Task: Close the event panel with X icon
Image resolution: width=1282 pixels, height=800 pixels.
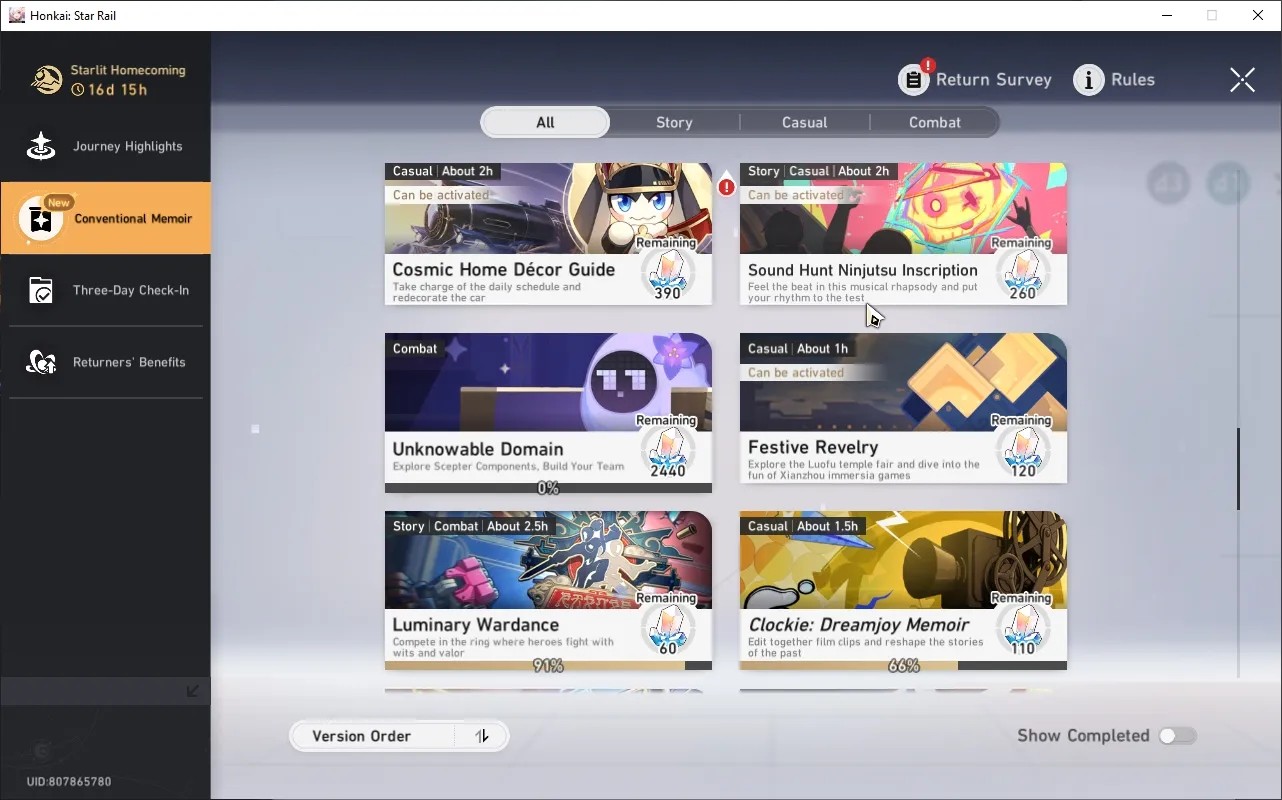Action: [1242, 80]
